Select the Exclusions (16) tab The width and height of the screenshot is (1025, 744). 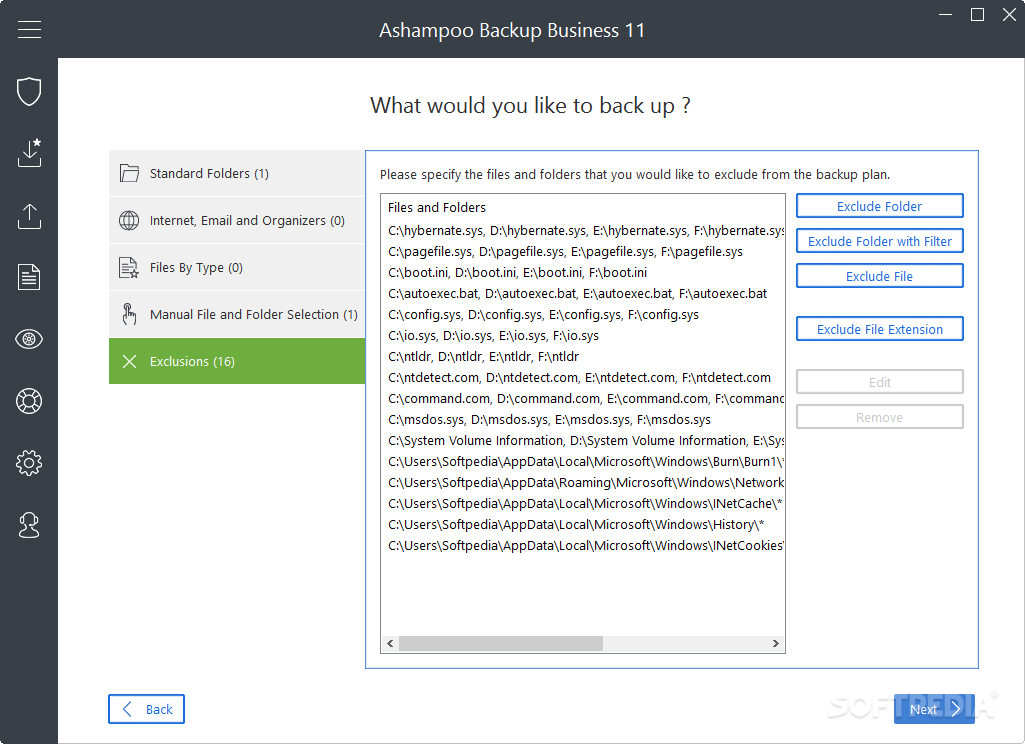coord(237,361)
